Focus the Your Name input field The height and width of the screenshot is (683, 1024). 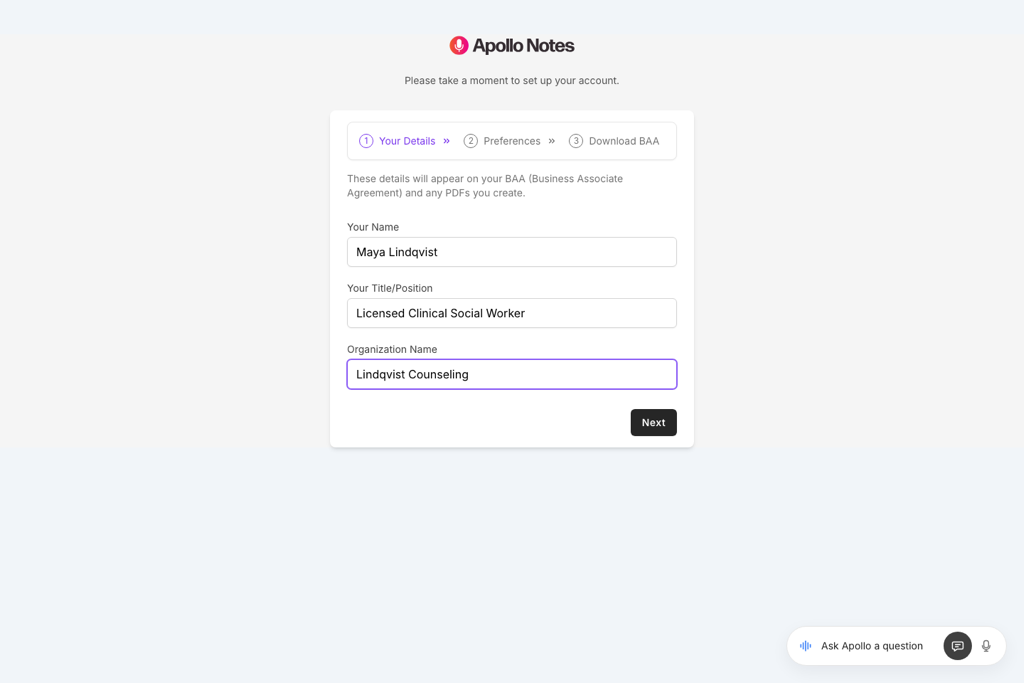(x=512, y=252)
